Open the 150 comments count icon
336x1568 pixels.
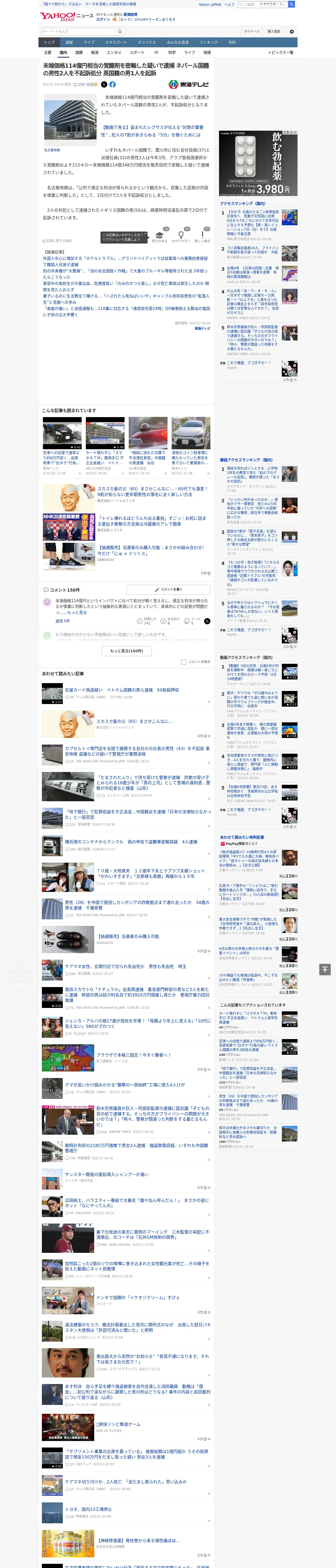tap(80, 85)
